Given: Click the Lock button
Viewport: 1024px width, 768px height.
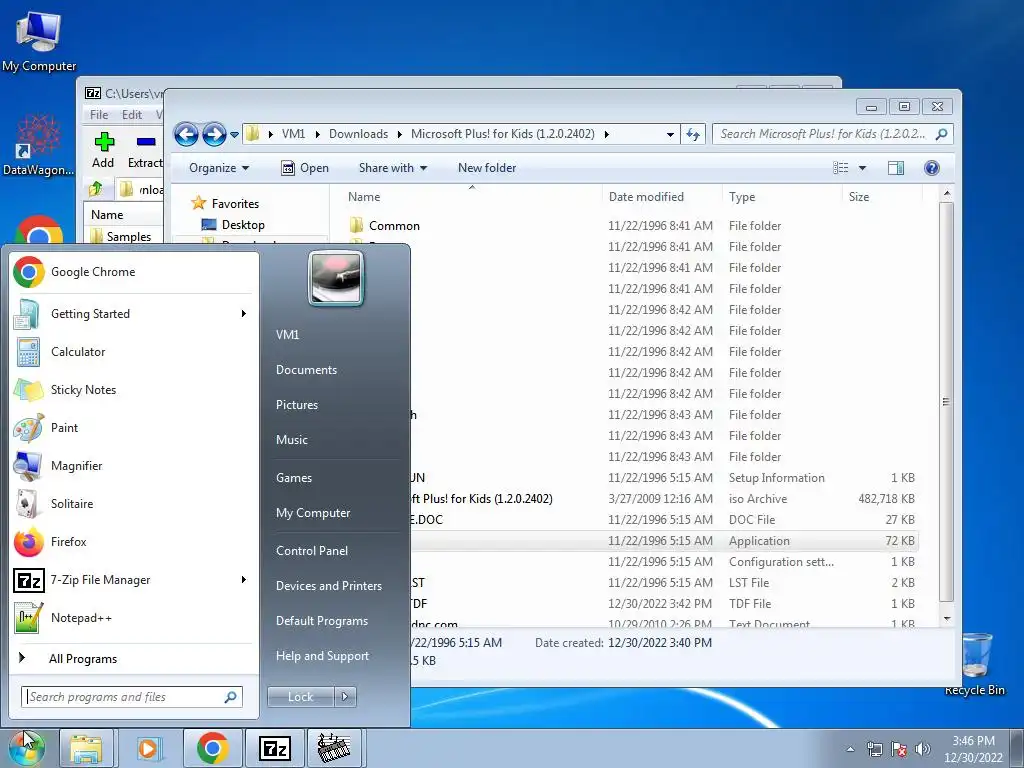Looking at the screenshot, I should pyautogui.click(x=300, y=697).
